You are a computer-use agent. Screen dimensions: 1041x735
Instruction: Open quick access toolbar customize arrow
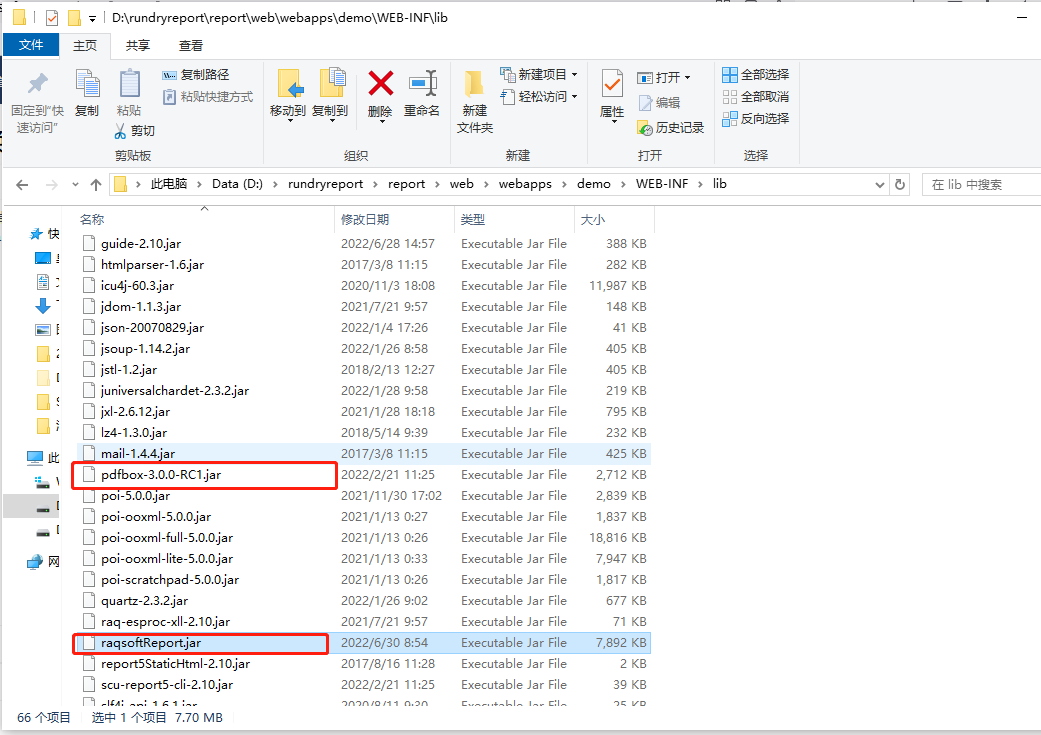[x=92, y=19]
